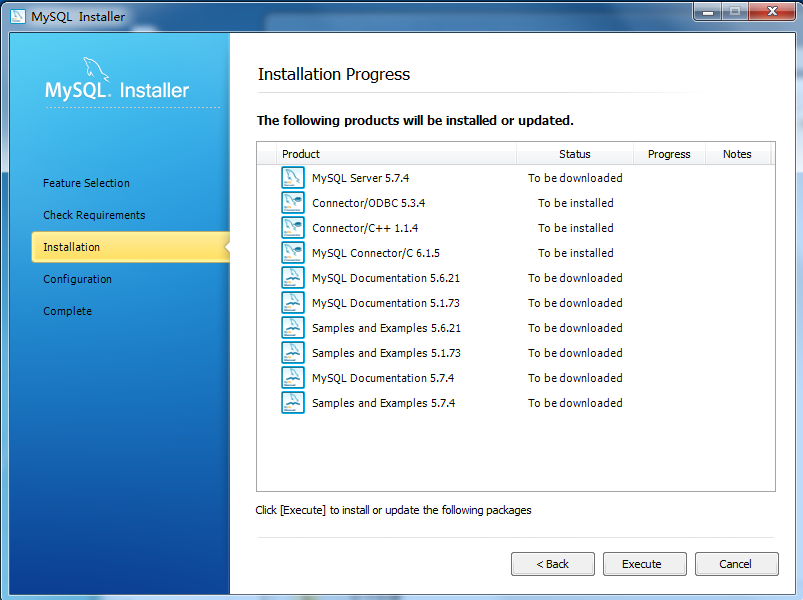Click the MySQL dolphin logo in sidebar
Screen dimensions: 803x600
point(96,69)
